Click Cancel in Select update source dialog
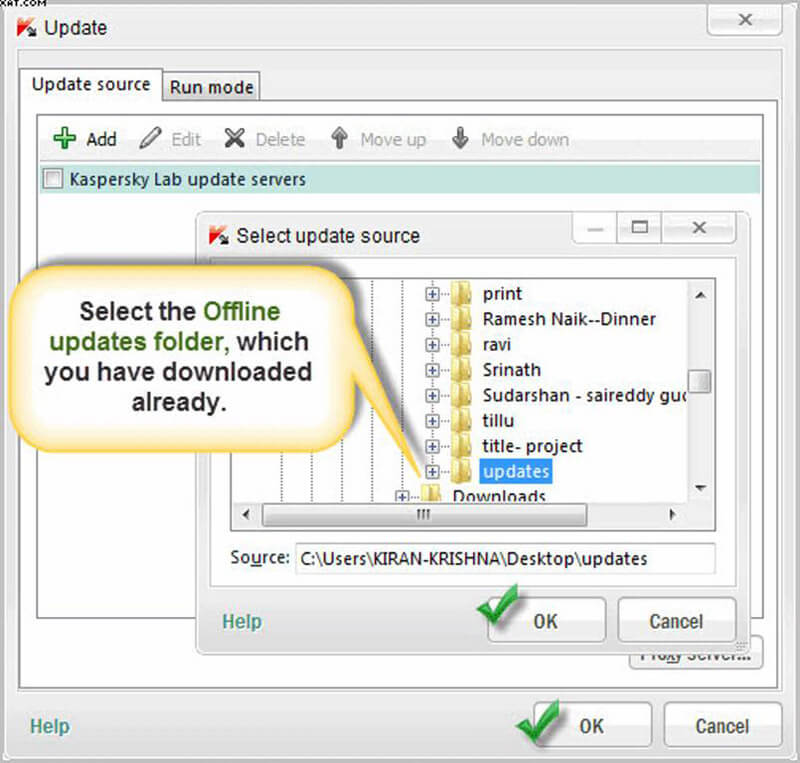 [677, 621]
